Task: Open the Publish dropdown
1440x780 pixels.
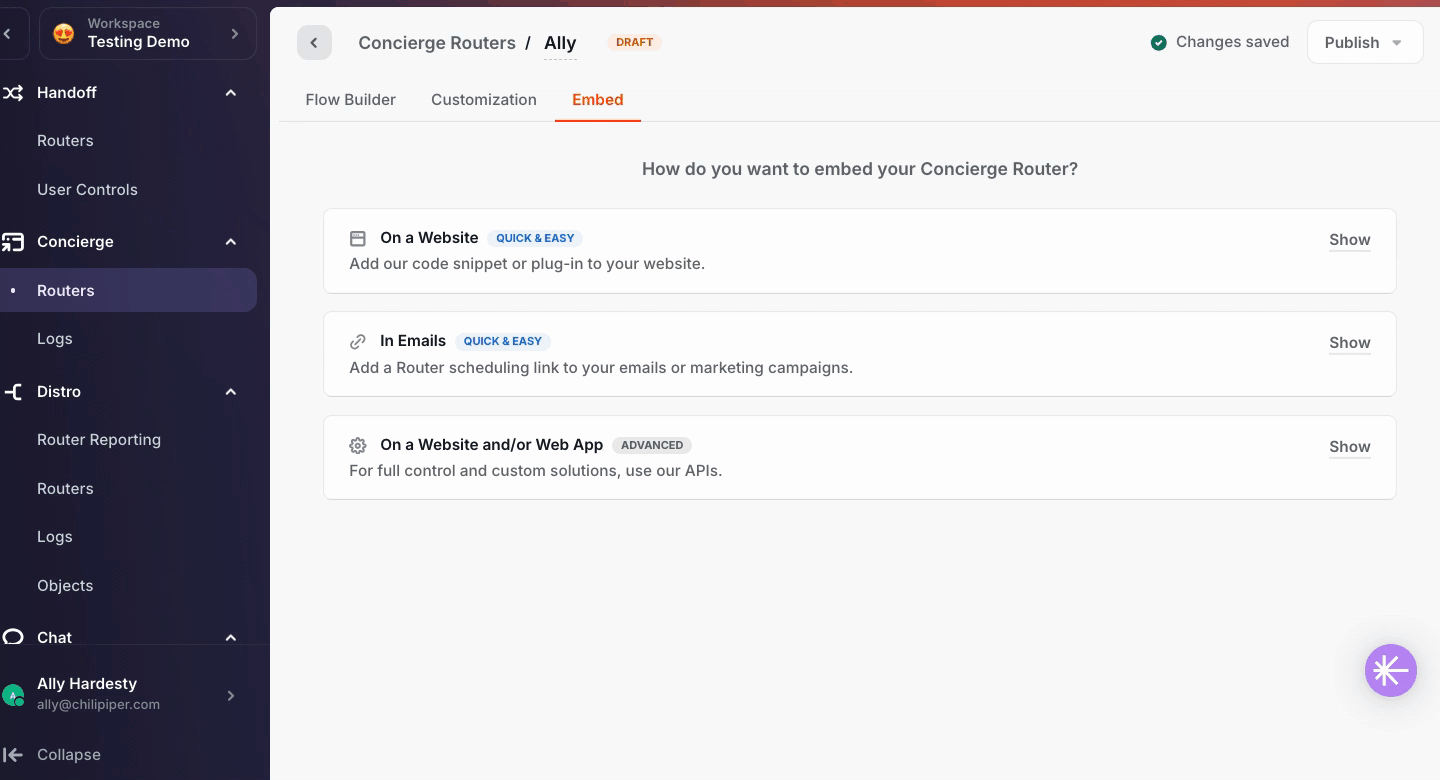Action: point(1364,42)
